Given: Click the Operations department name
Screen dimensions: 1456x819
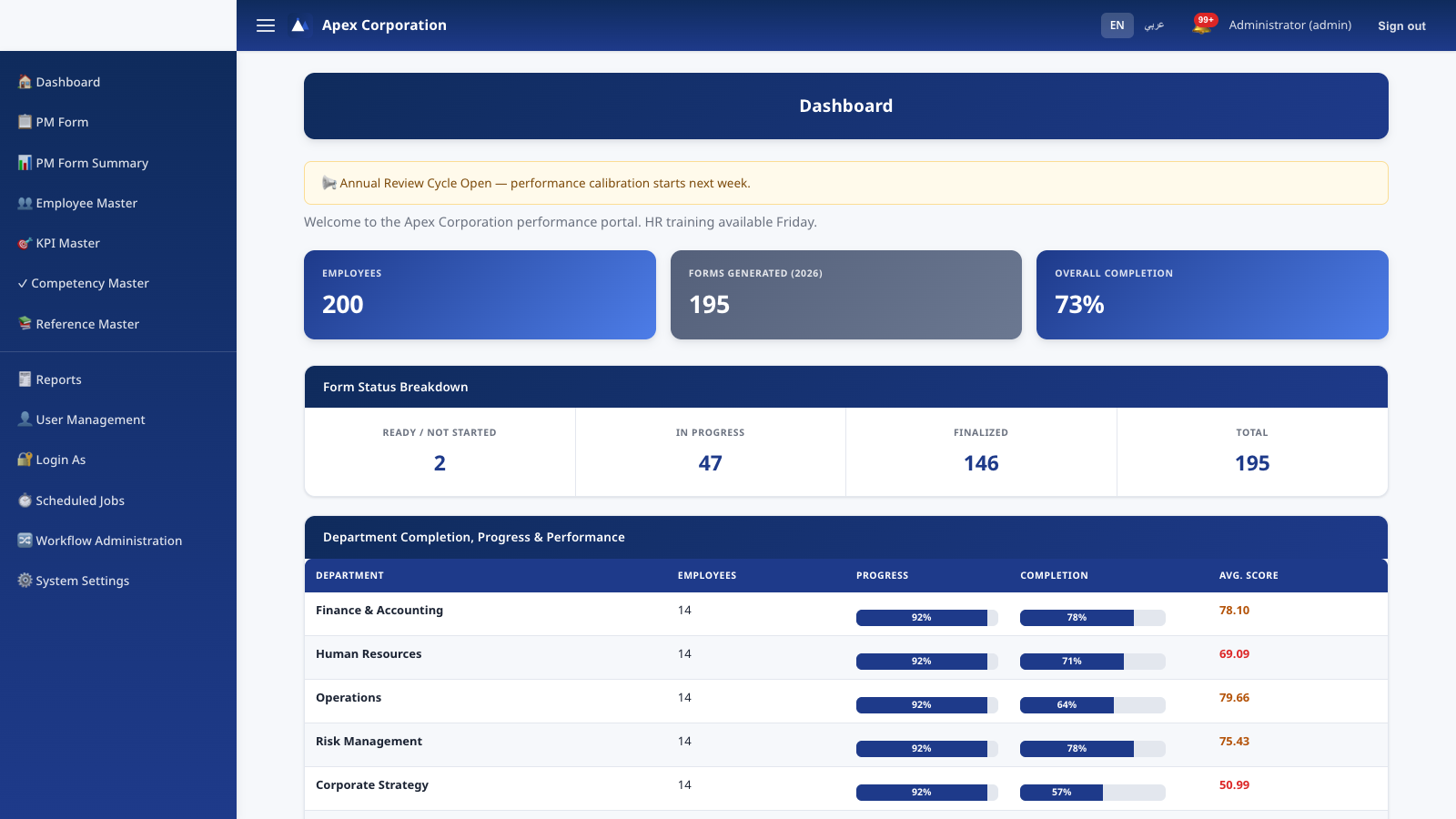Looking at the screenshot, I should click(349, 698).
